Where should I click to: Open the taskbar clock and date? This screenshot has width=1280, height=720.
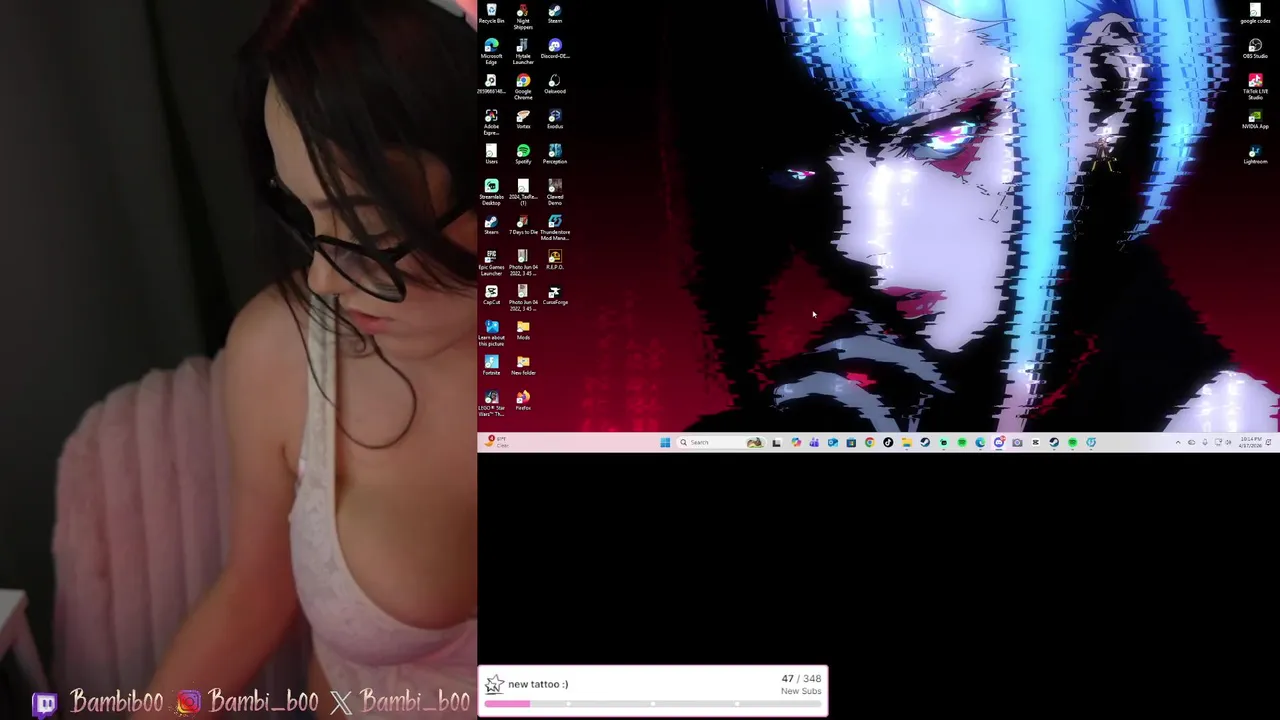click(x=1250, y=442)
